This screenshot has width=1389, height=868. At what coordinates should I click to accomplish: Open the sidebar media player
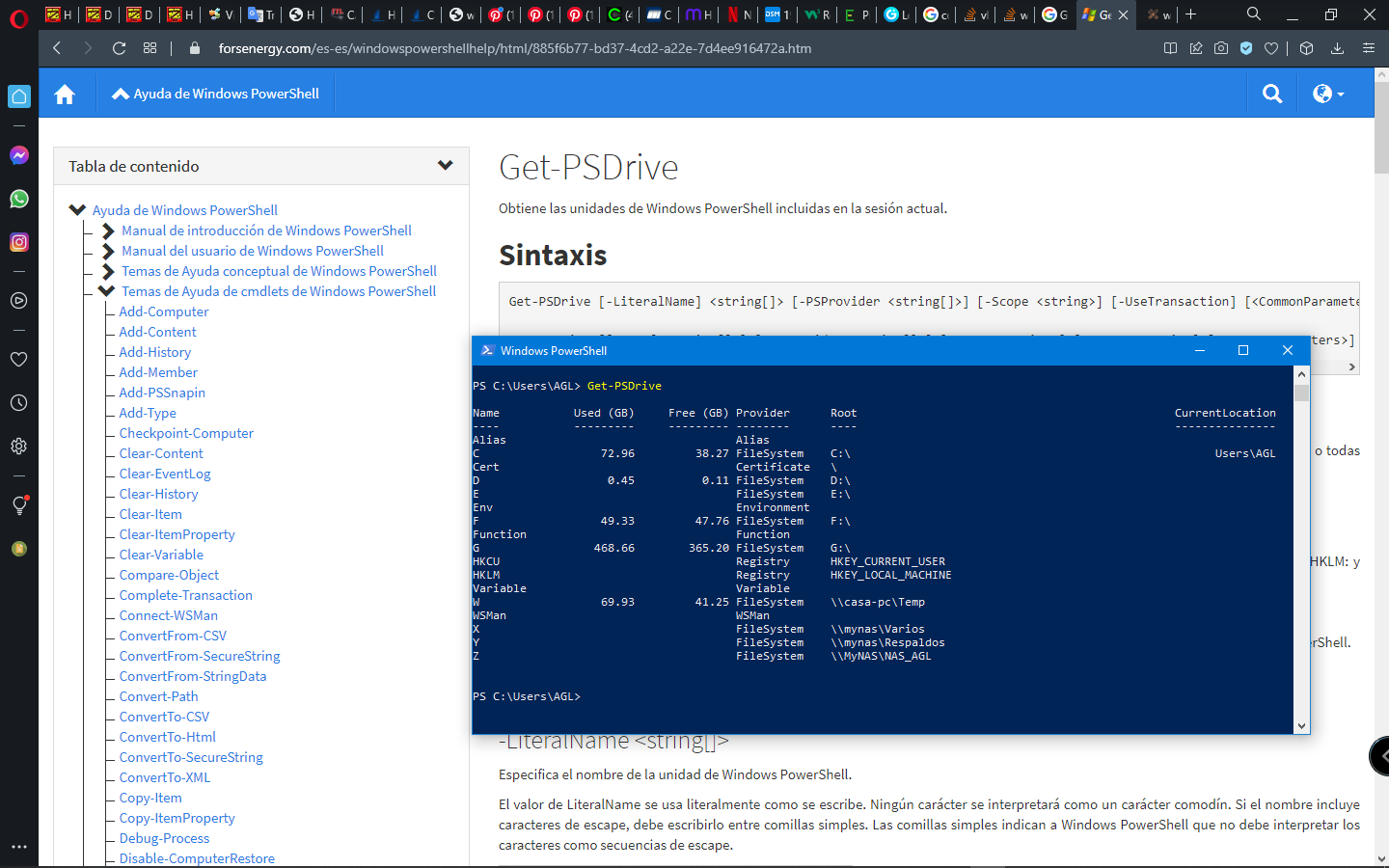pyautogui.click(x=18, y=300)
